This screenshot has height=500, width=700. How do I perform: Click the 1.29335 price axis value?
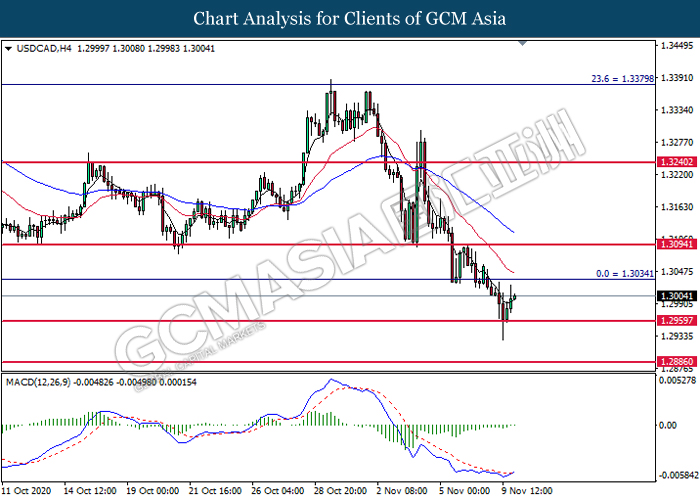[x=677, y=336]
